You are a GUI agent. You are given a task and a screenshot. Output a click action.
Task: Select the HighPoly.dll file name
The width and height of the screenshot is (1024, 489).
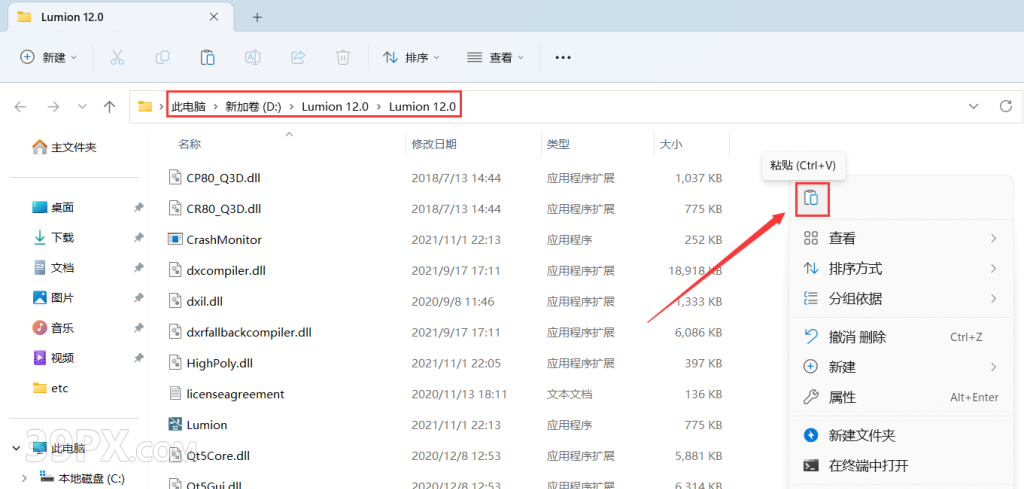pyautogui.click(x=219, y=363)
